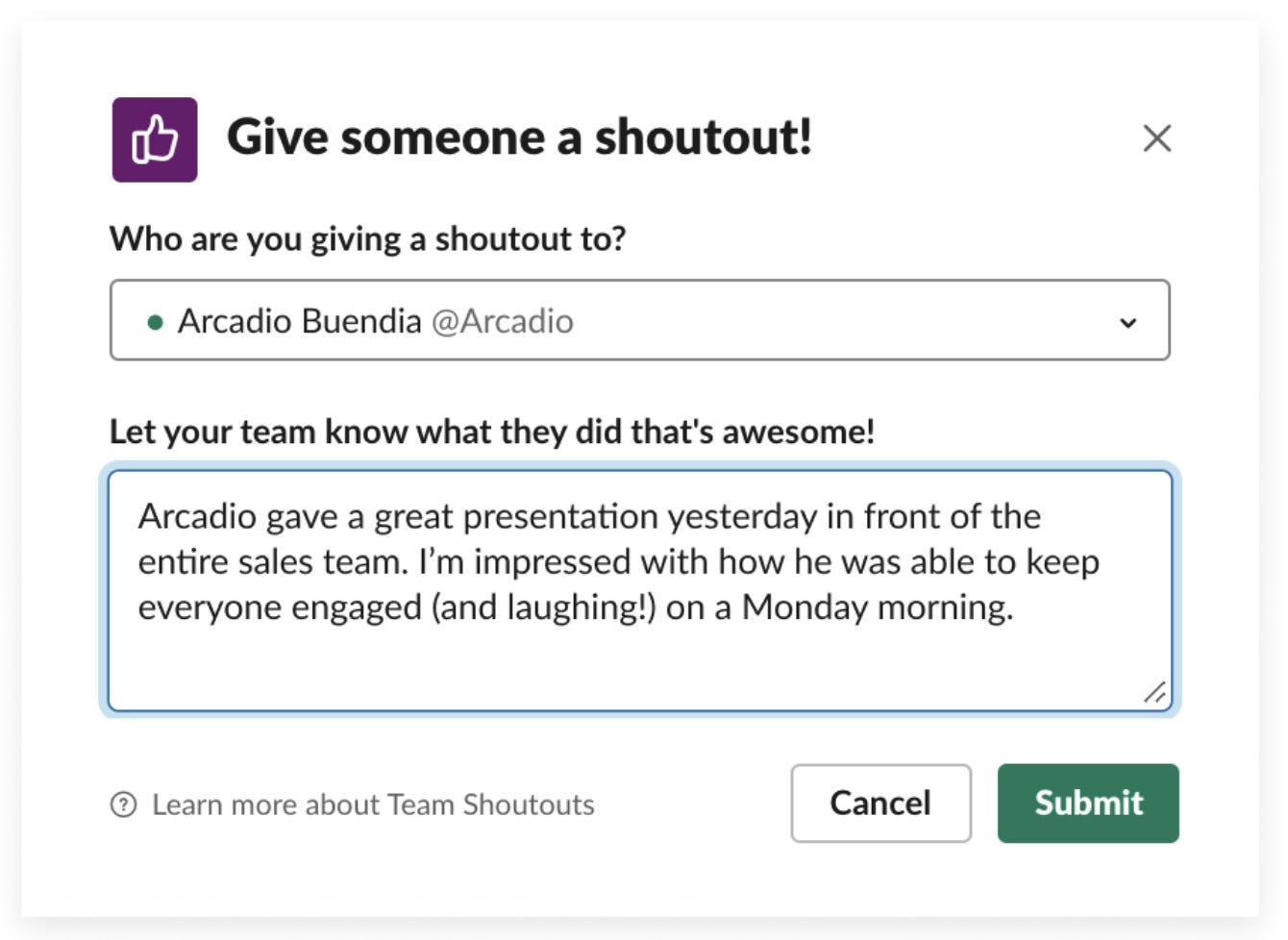Screen dimensions: 1288x940
Task: Click "Who are you giving a shoutout to?" label
Action: pyautogui.click(x=367, y=239)
